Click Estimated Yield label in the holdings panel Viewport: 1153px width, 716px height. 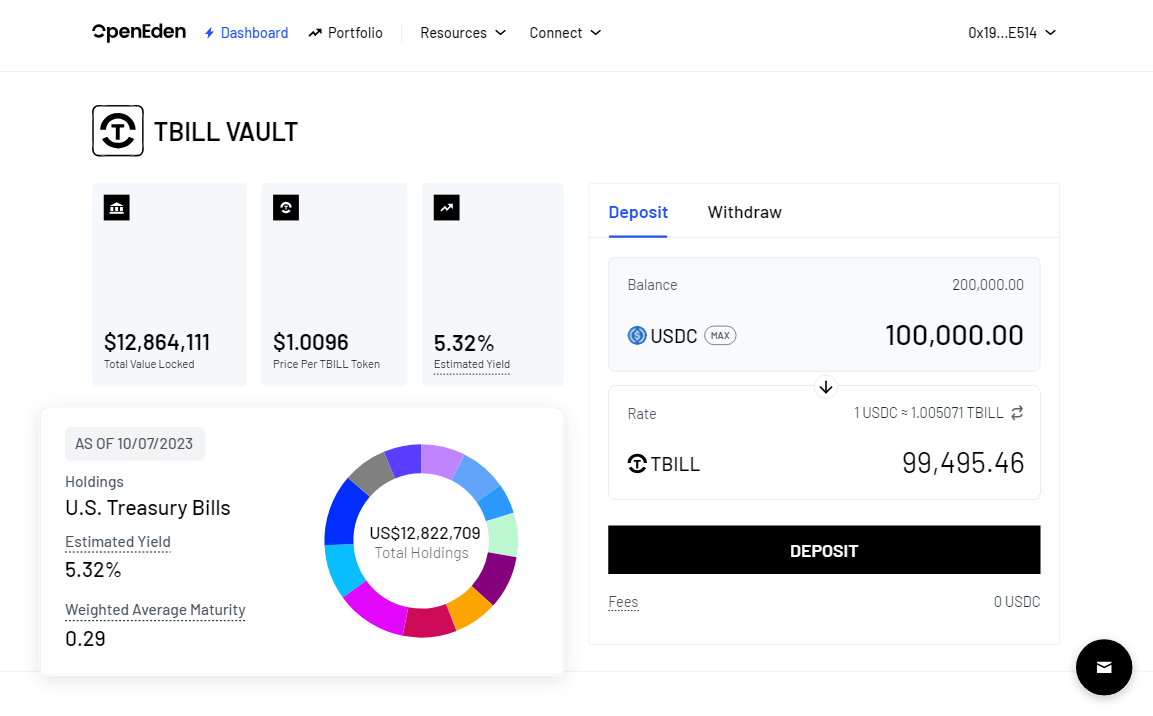click(x=118, y=543)
